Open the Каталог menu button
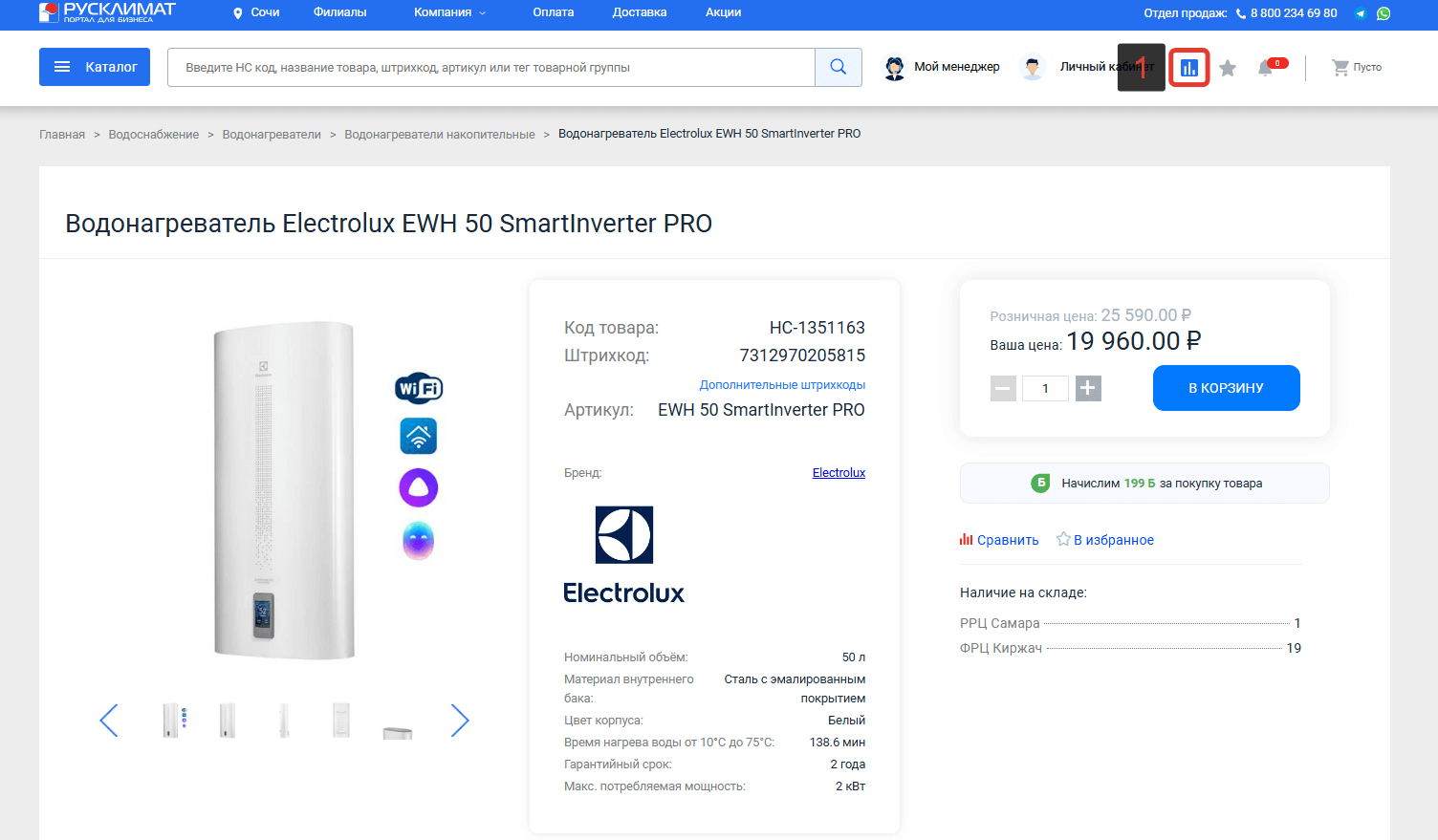 pos(95,67)
